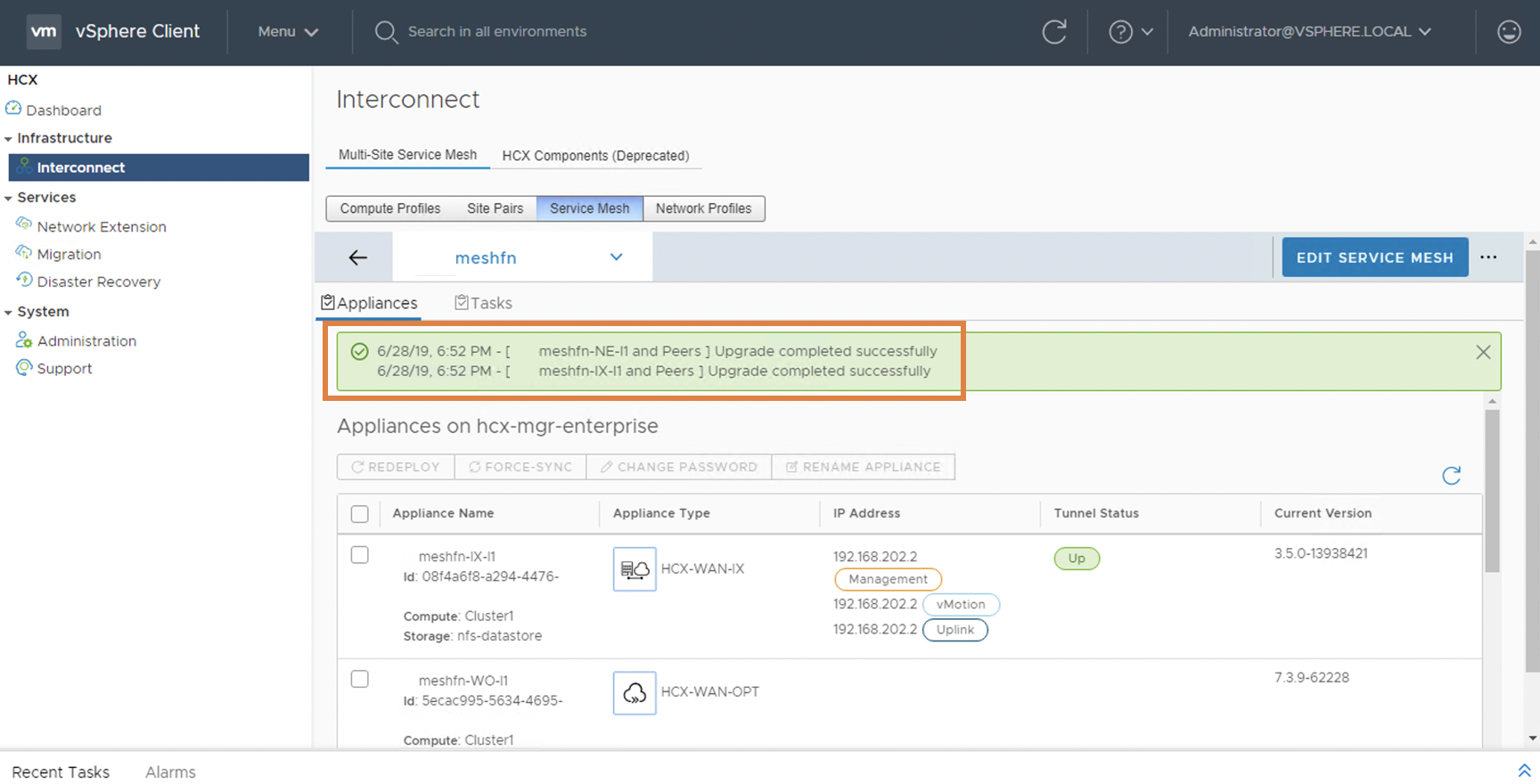Click the HCX-WAN-OPT appliance type icon

[x=635, y=693]
